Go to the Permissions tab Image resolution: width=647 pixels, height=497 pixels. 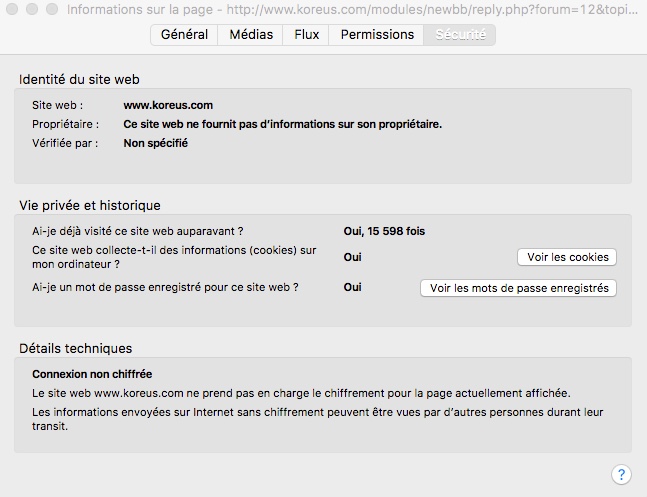[377, 34]
